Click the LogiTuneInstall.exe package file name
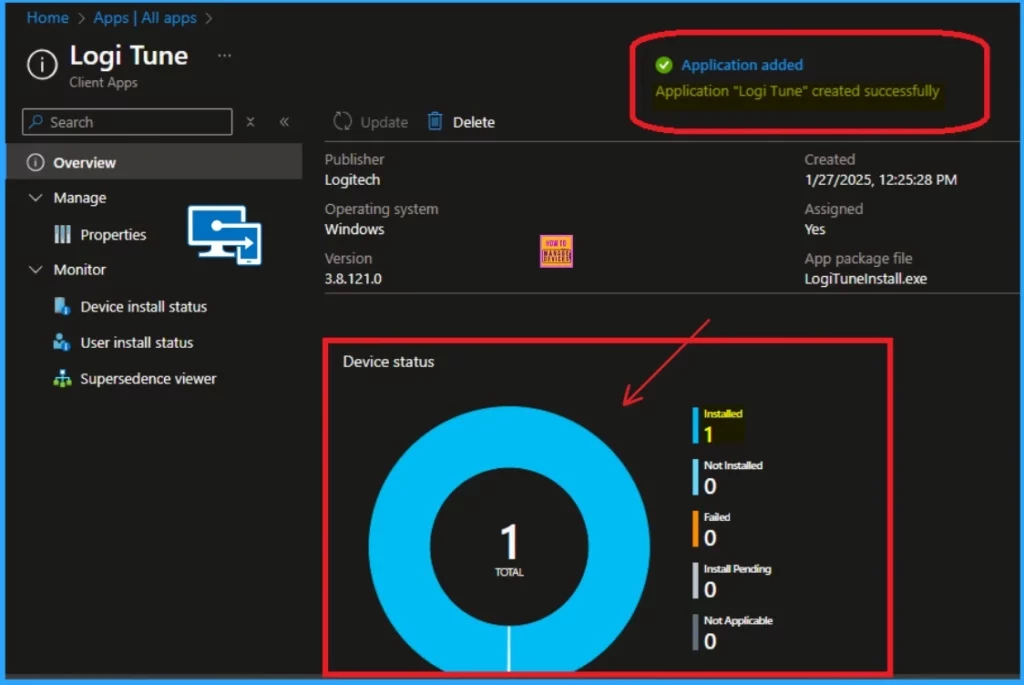Image resolution: width=1024 pixels, height=685 pixels. tap(865, 279)
